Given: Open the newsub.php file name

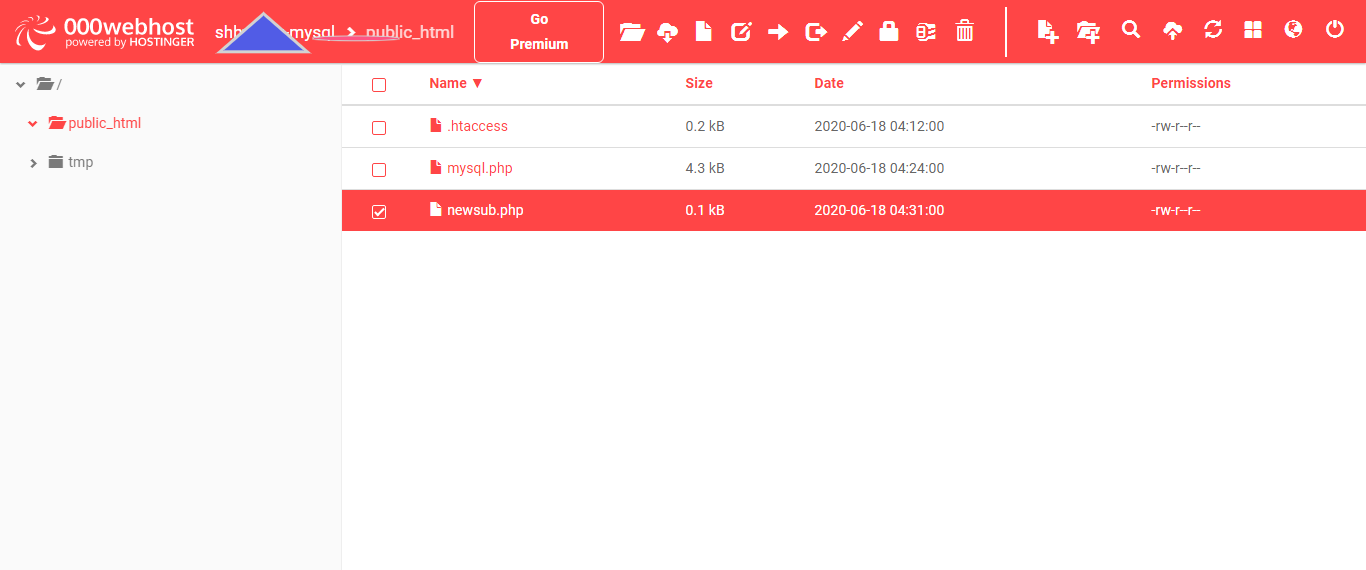Looking at the screenshot, I should pyautogui.click(x=485, y=210).
